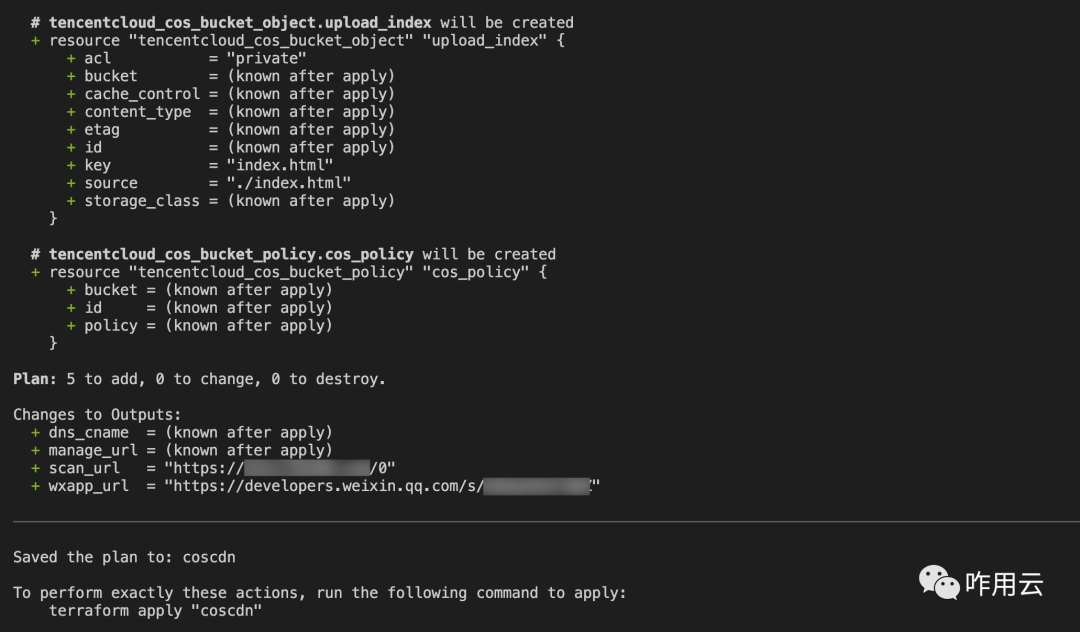Click the green plus before storage_class
Screen dimensions: 1080x632
click(x=71, y=201)
